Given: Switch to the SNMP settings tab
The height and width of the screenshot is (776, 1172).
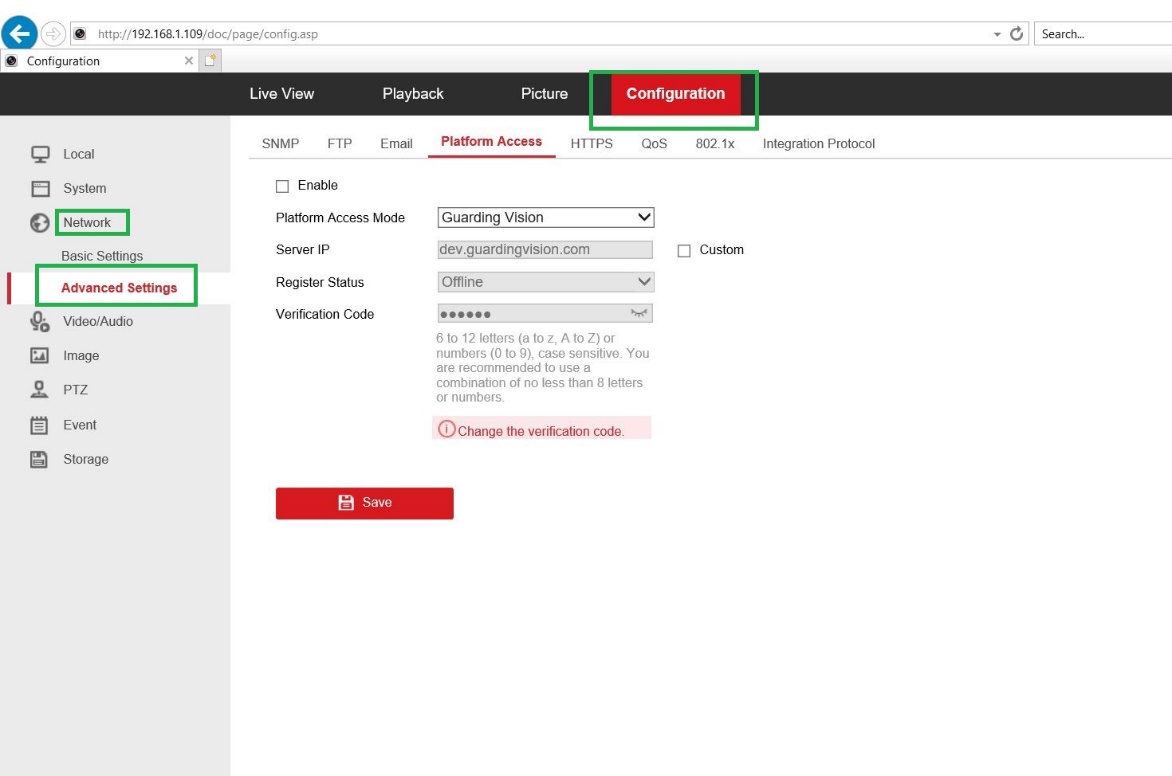Looking at the screenshot, I should [280, 144].
